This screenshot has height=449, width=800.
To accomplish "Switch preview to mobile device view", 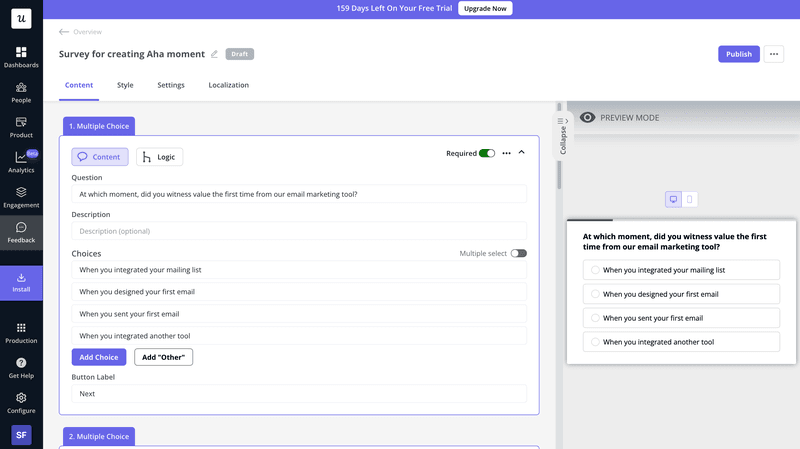I will [x=689, y=199].
